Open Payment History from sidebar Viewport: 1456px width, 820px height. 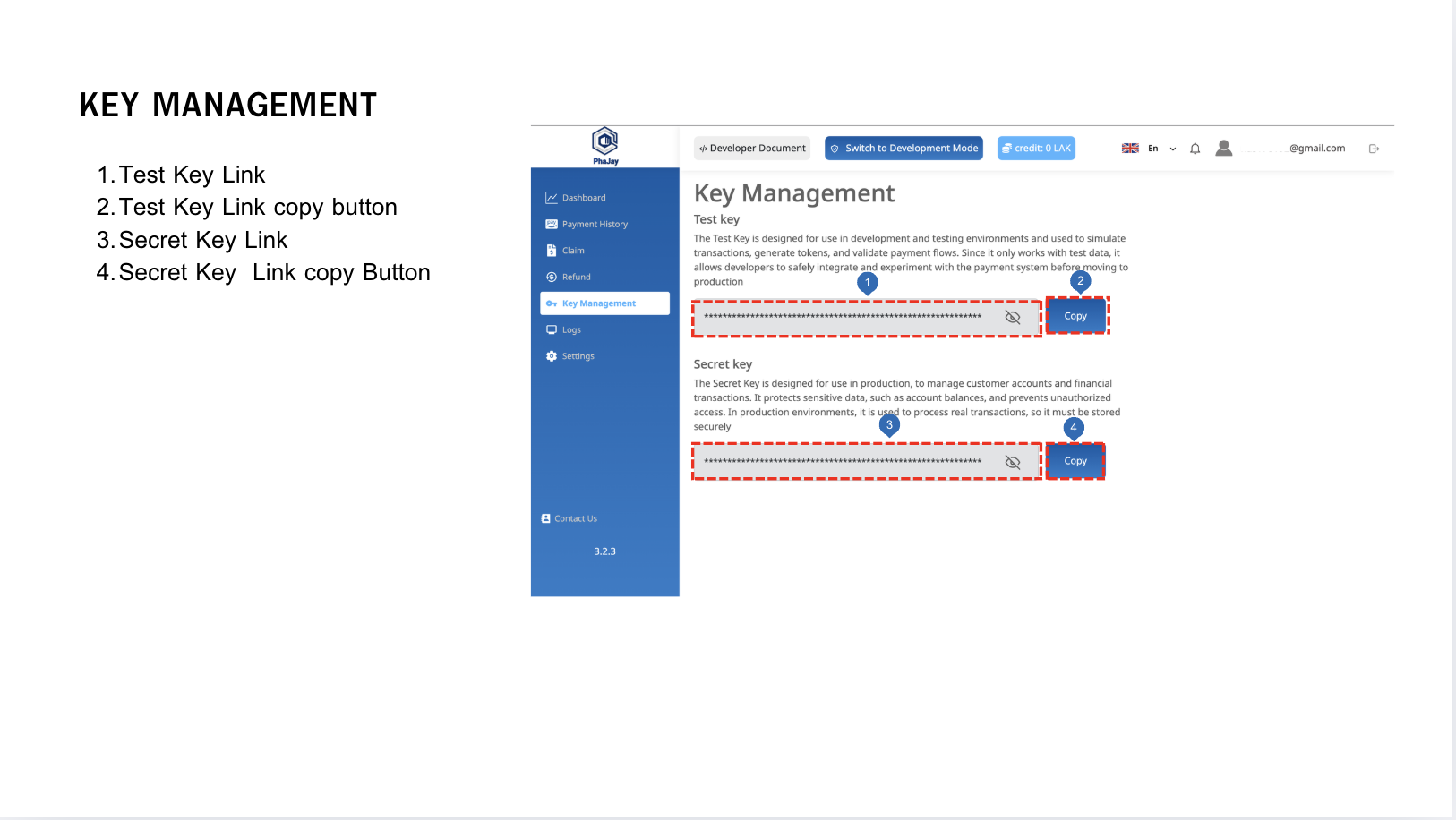pyautogui.click(x=595, y=225)
